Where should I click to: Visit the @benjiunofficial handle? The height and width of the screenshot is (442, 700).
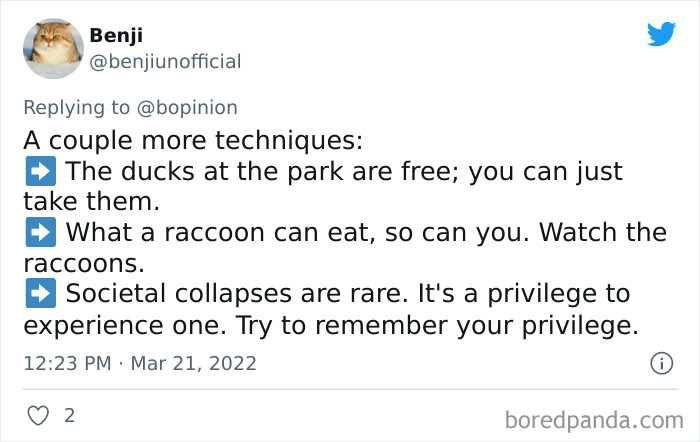point(165,61)
